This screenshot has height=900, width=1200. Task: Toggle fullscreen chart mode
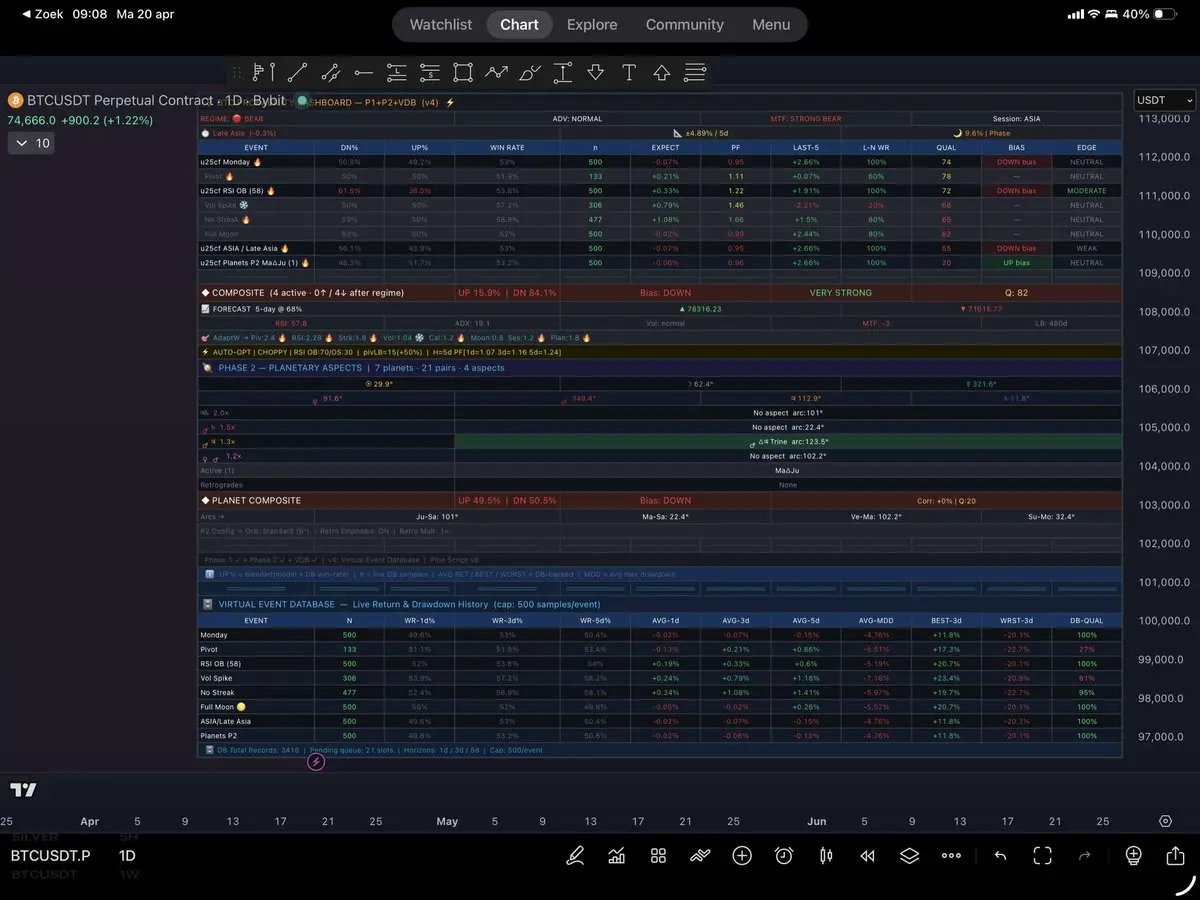point(1042,856)
